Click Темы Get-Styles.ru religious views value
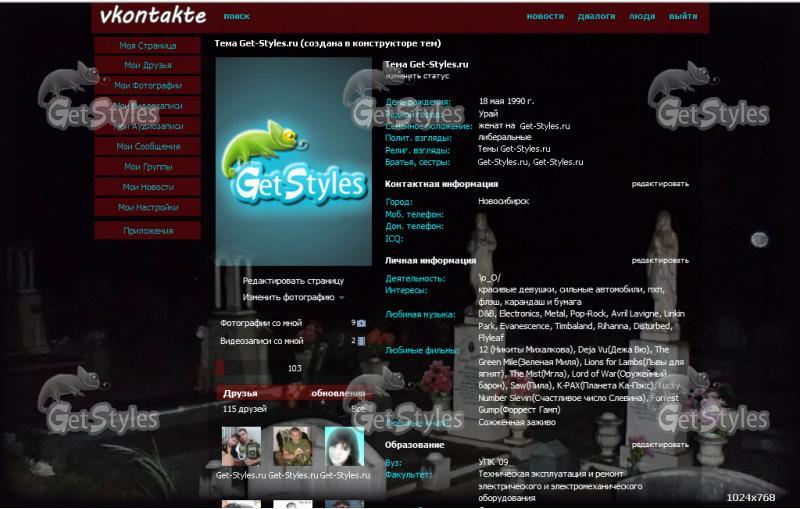The height and width of the screenshot is (509, 800). 514,149
